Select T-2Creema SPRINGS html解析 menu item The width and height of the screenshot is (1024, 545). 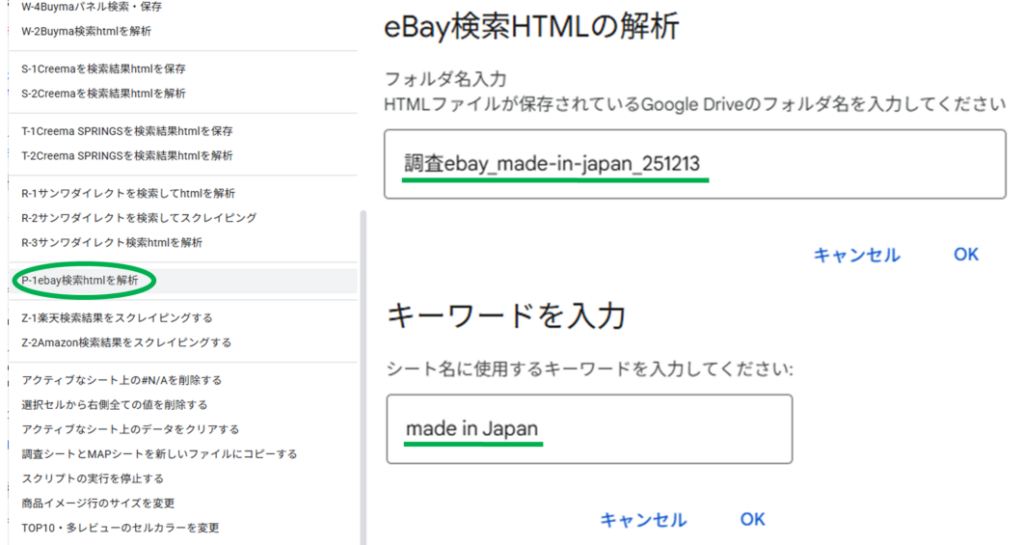[x=127, y=155]
